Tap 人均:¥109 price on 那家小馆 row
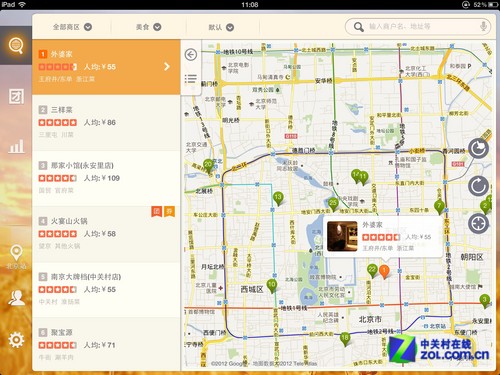The height and width of the screenshot is (375, 500). coord(102,178)
